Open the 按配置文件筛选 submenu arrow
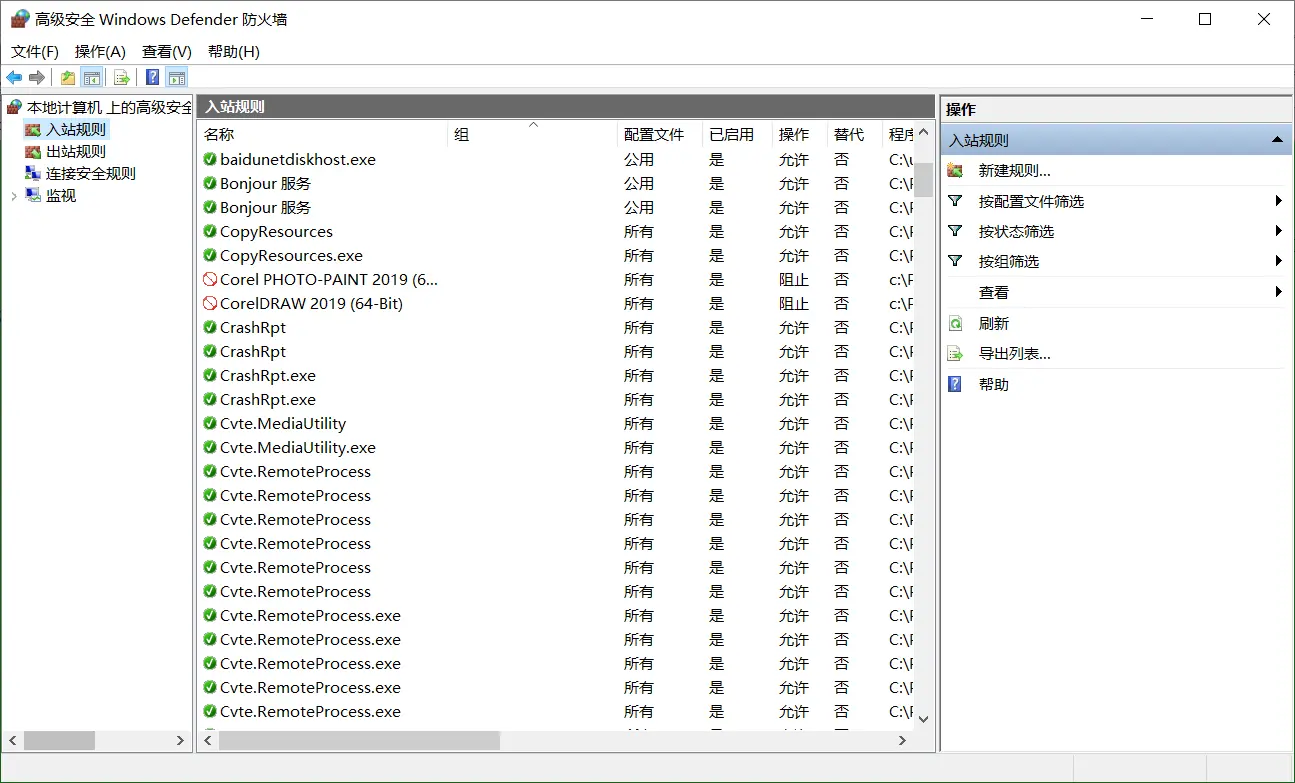Screen dimensions: 1295x783 (x=1279, y=201)
